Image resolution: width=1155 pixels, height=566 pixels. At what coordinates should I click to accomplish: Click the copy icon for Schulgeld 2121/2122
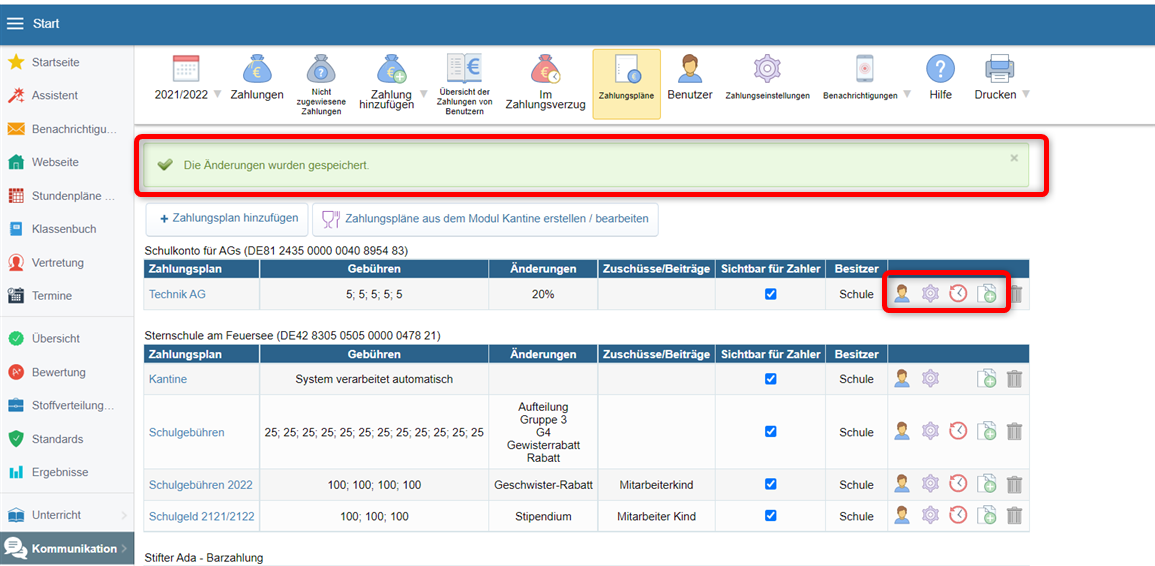[x=986, y=516]
